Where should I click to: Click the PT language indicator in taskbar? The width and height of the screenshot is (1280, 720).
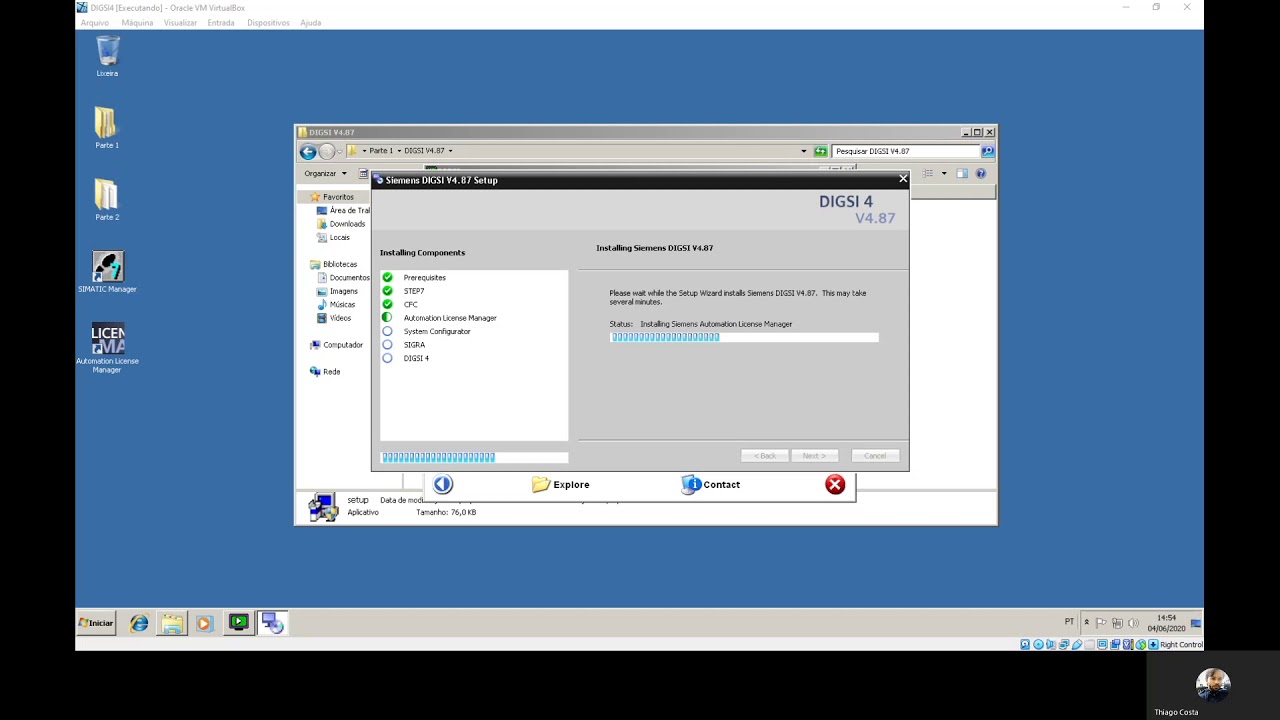1069,622
